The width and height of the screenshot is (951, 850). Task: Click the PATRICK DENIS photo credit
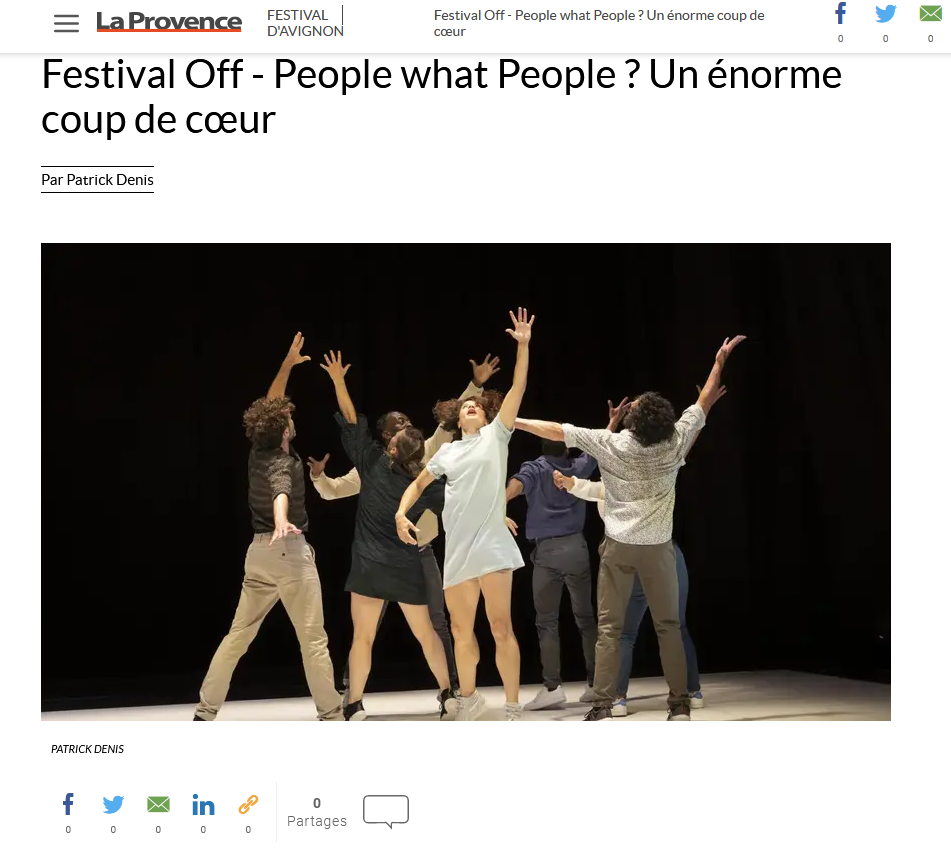(87, 749)
